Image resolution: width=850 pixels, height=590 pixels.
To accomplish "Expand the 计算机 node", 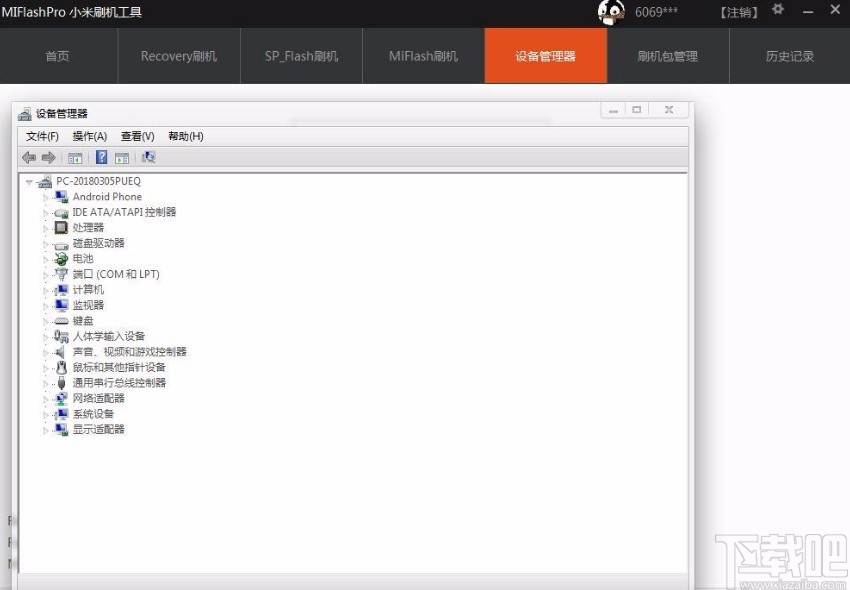I will (x=46, y=291).
